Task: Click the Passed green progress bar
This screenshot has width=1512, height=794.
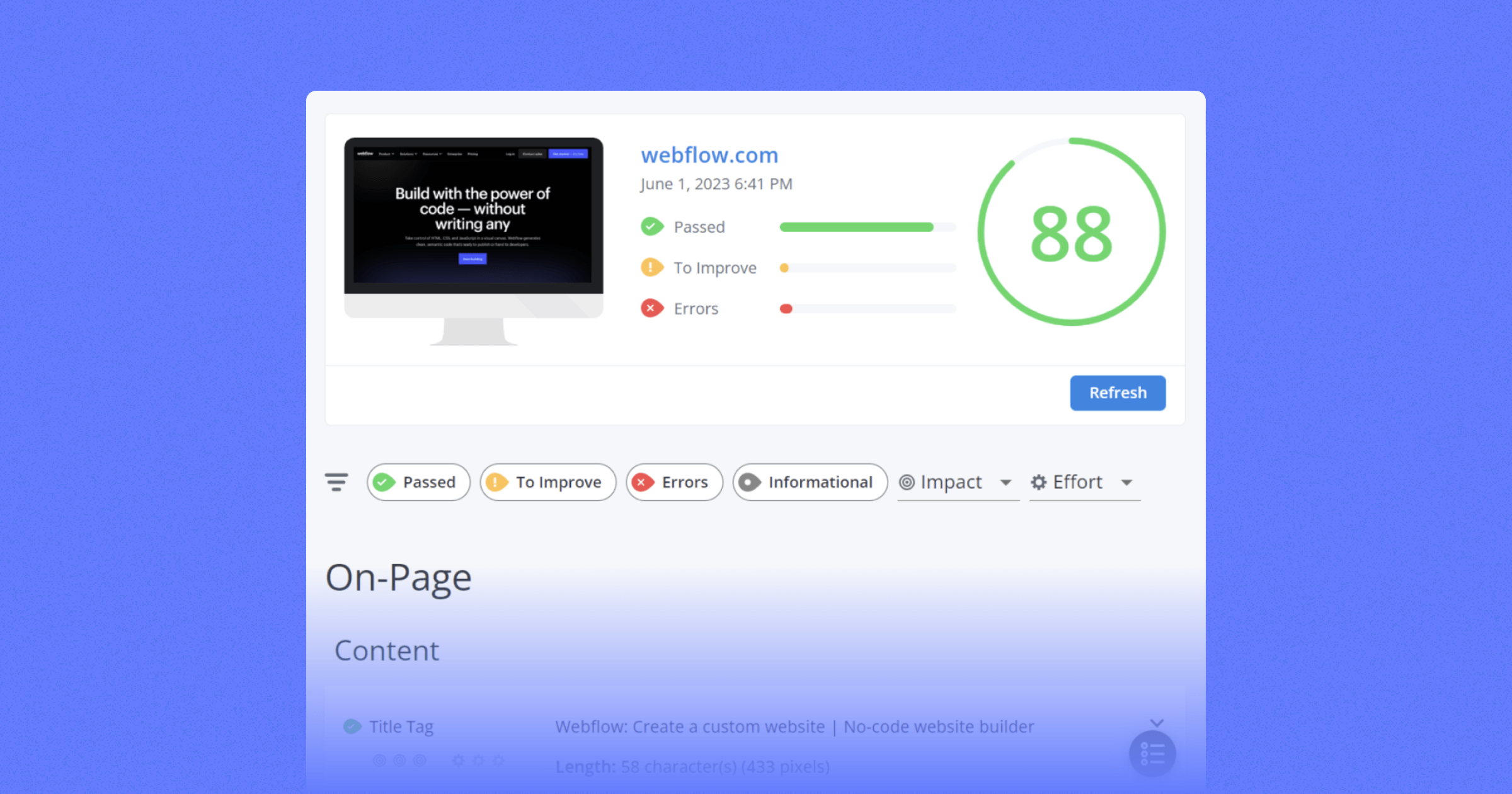Action: 857,227
